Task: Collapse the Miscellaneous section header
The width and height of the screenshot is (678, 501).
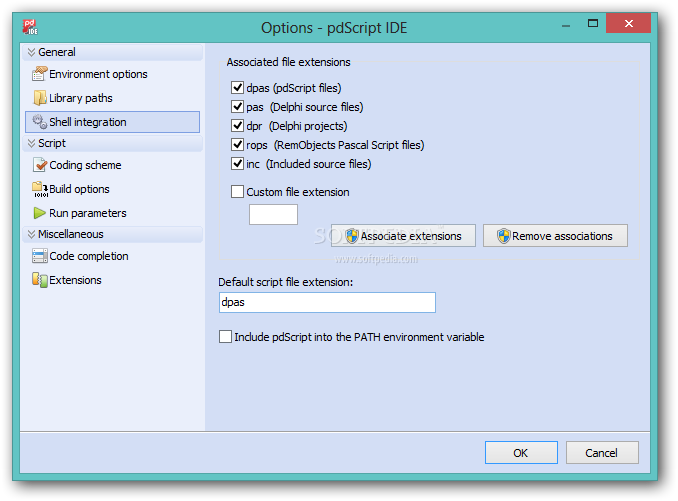Action: (112, 234)
